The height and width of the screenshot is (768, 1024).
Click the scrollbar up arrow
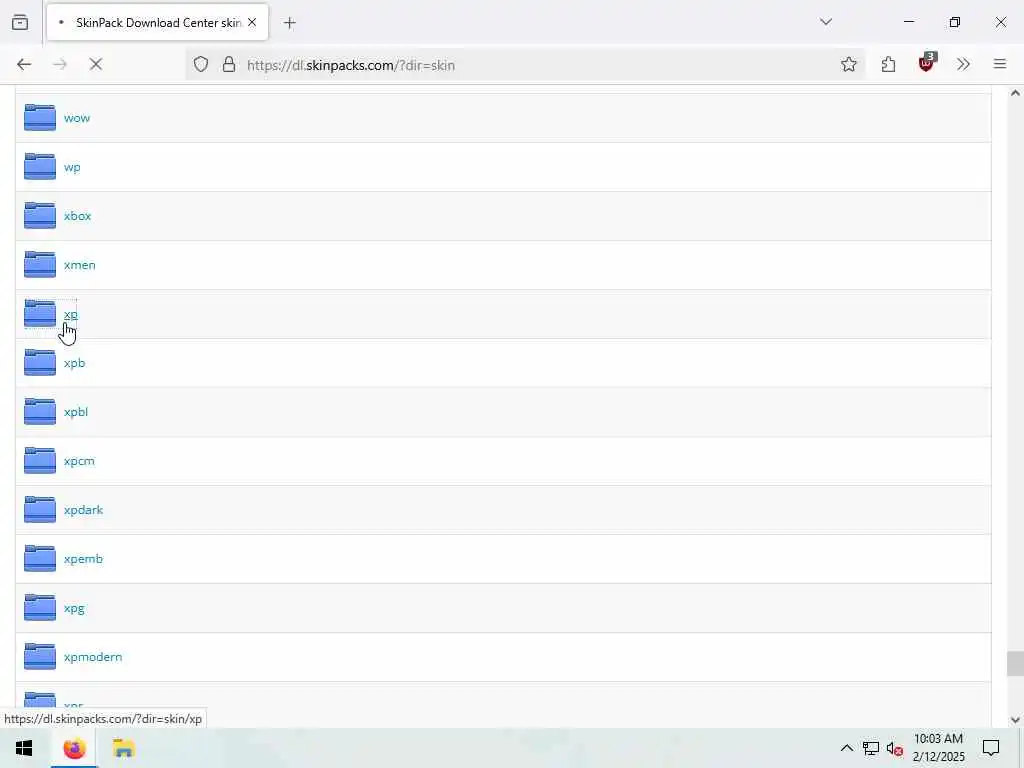pos(1015,93)
